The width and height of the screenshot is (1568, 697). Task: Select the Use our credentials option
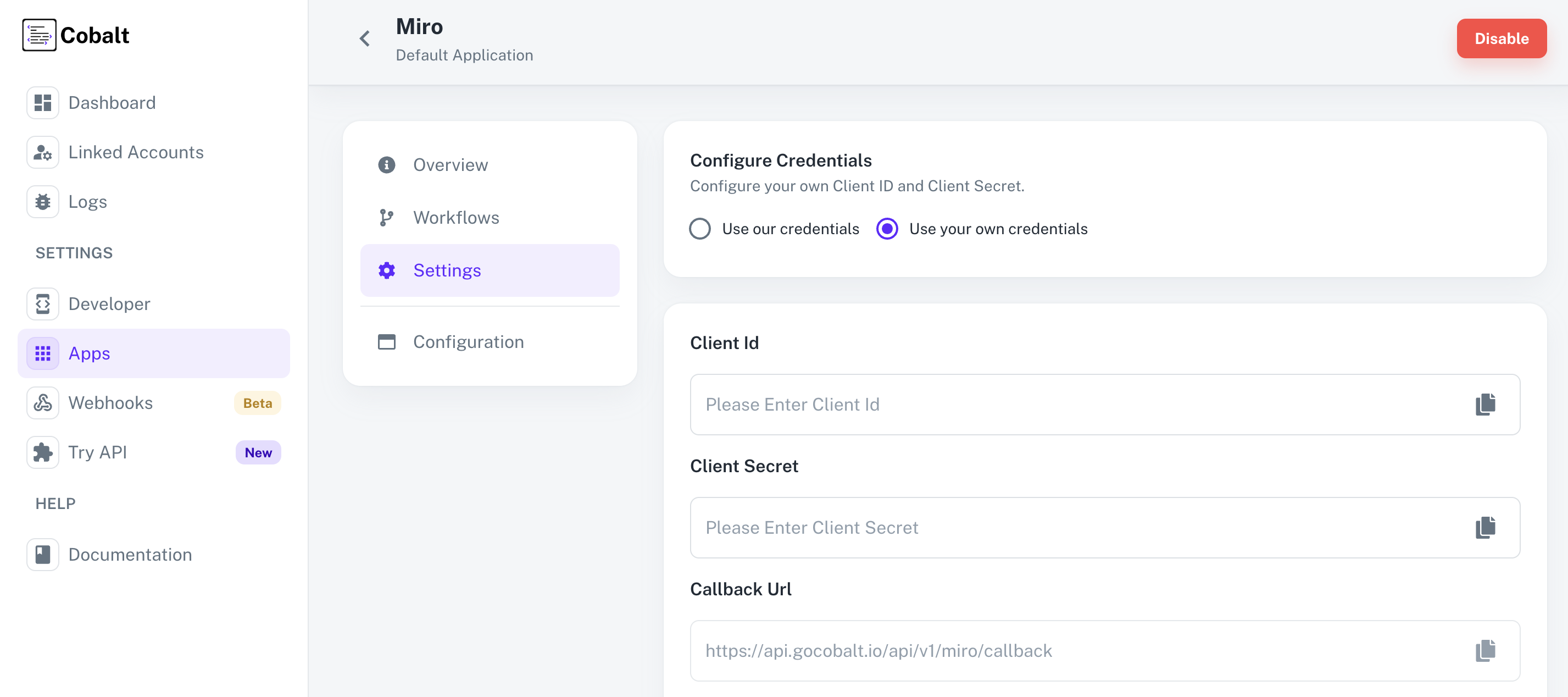(x=700, y=229)
